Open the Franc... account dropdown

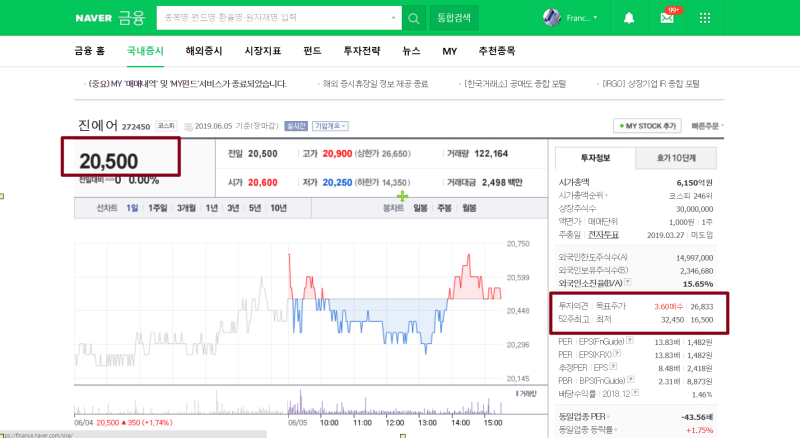(x=582, y=18)
